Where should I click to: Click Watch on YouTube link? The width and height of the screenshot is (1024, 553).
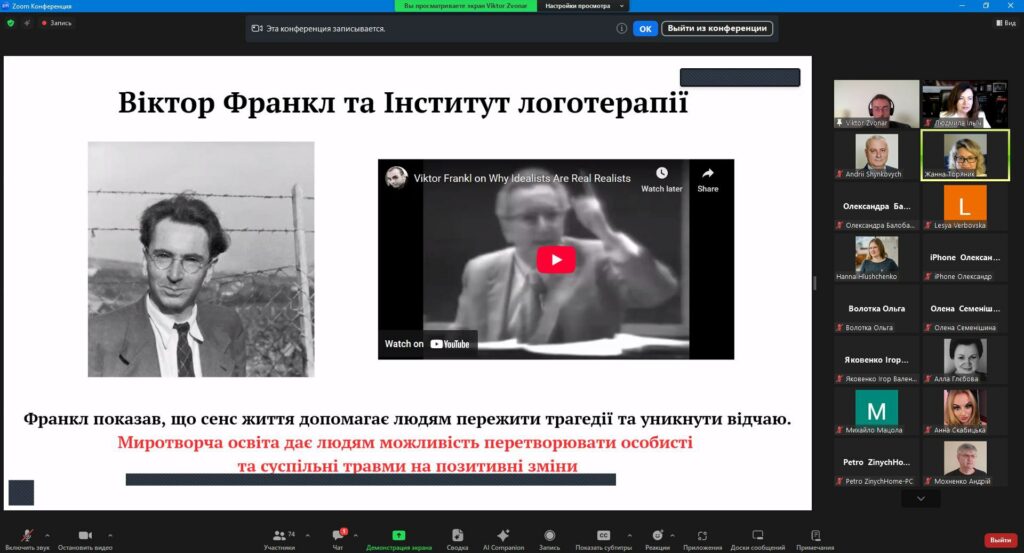(x=427, y=344)
